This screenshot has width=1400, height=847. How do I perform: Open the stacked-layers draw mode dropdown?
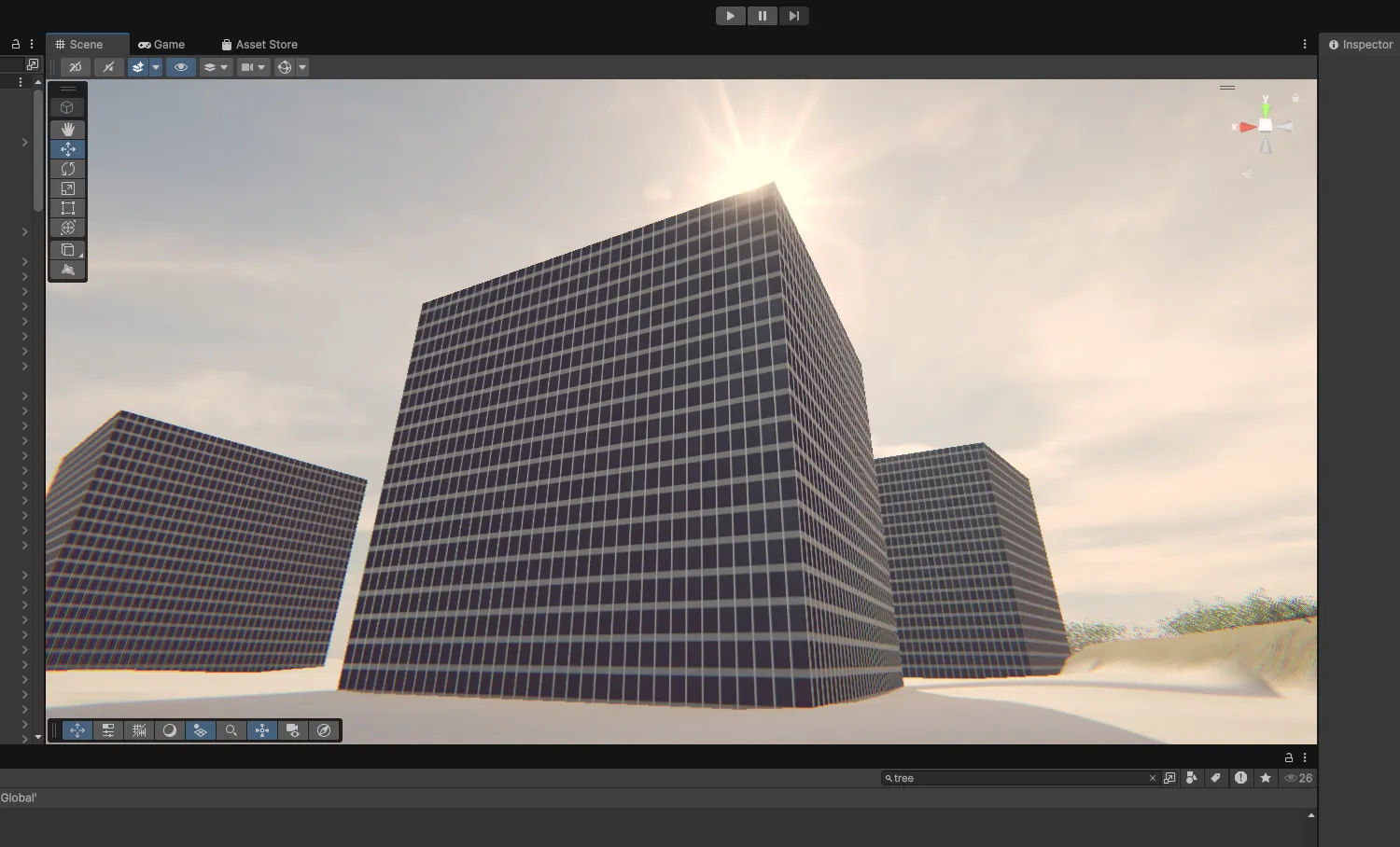(x=216, y=67)
